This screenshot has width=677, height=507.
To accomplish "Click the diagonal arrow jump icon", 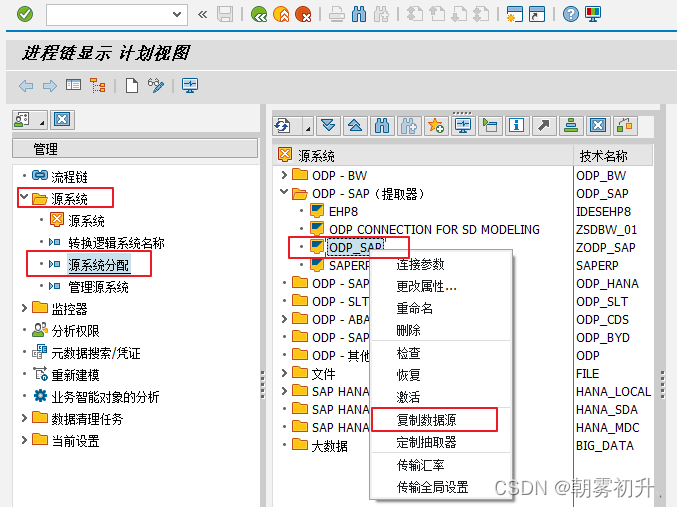I will point(544,126).
